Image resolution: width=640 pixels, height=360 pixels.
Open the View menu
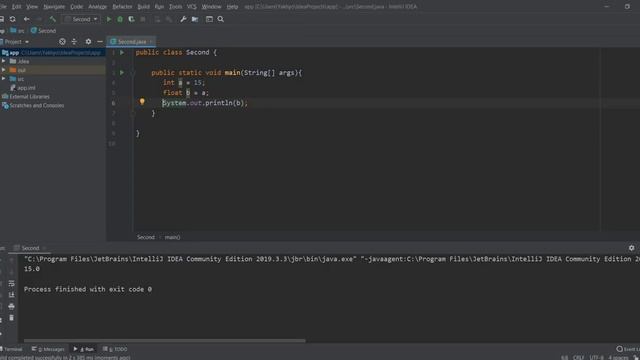click(32, 7)
